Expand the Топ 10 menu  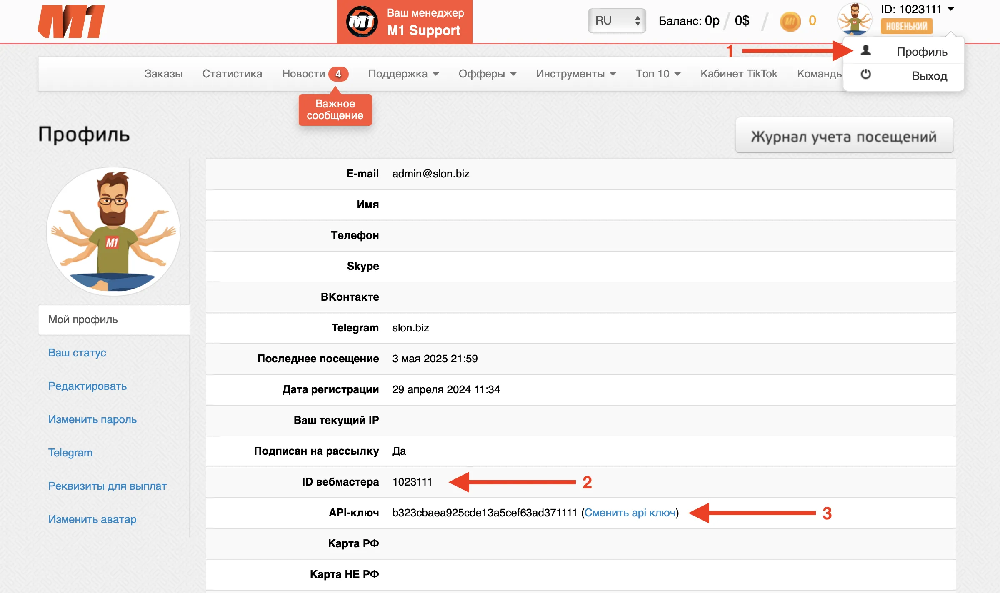[658, 74]
